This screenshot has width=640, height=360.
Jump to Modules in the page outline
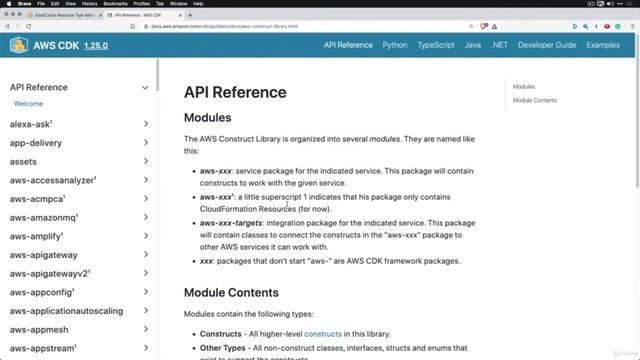click(524, 87)
